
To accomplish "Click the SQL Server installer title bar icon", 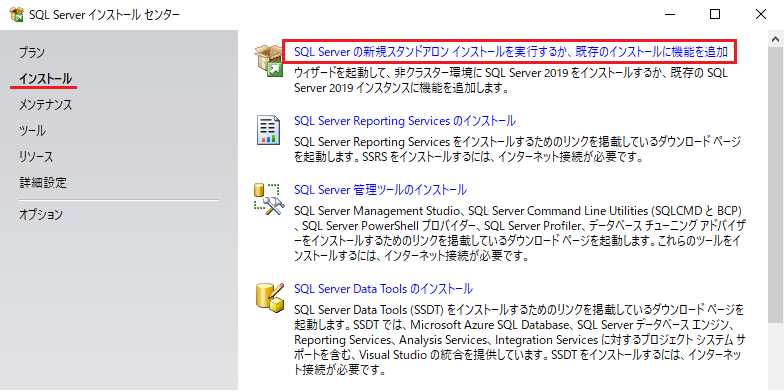I will pyautogui.click(x=16, y=14).
